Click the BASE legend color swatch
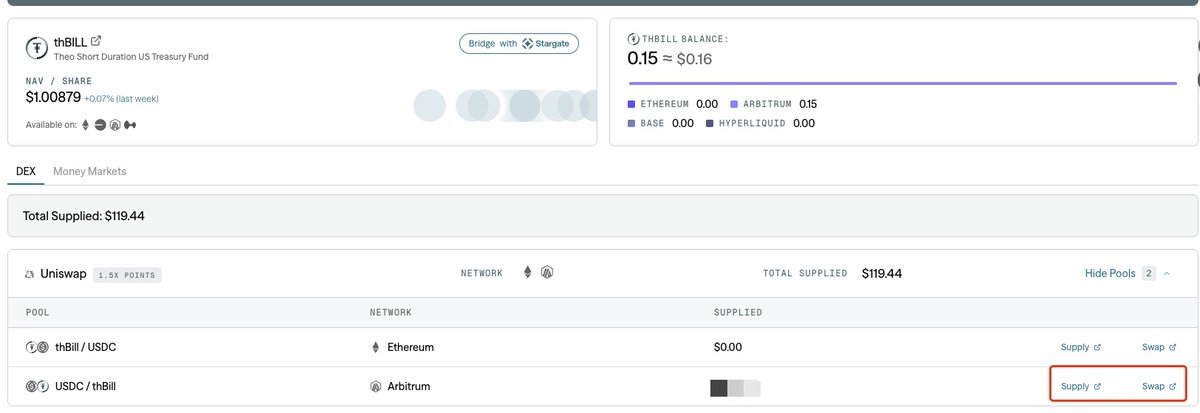The width and height of the screenshot is (1200, 413). pyautogui.click(x=631, y=124)
